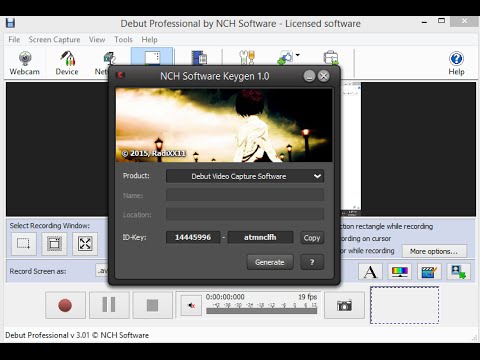
Task: Click the Copy button in Keygen
Action: (x=312, y=238)
